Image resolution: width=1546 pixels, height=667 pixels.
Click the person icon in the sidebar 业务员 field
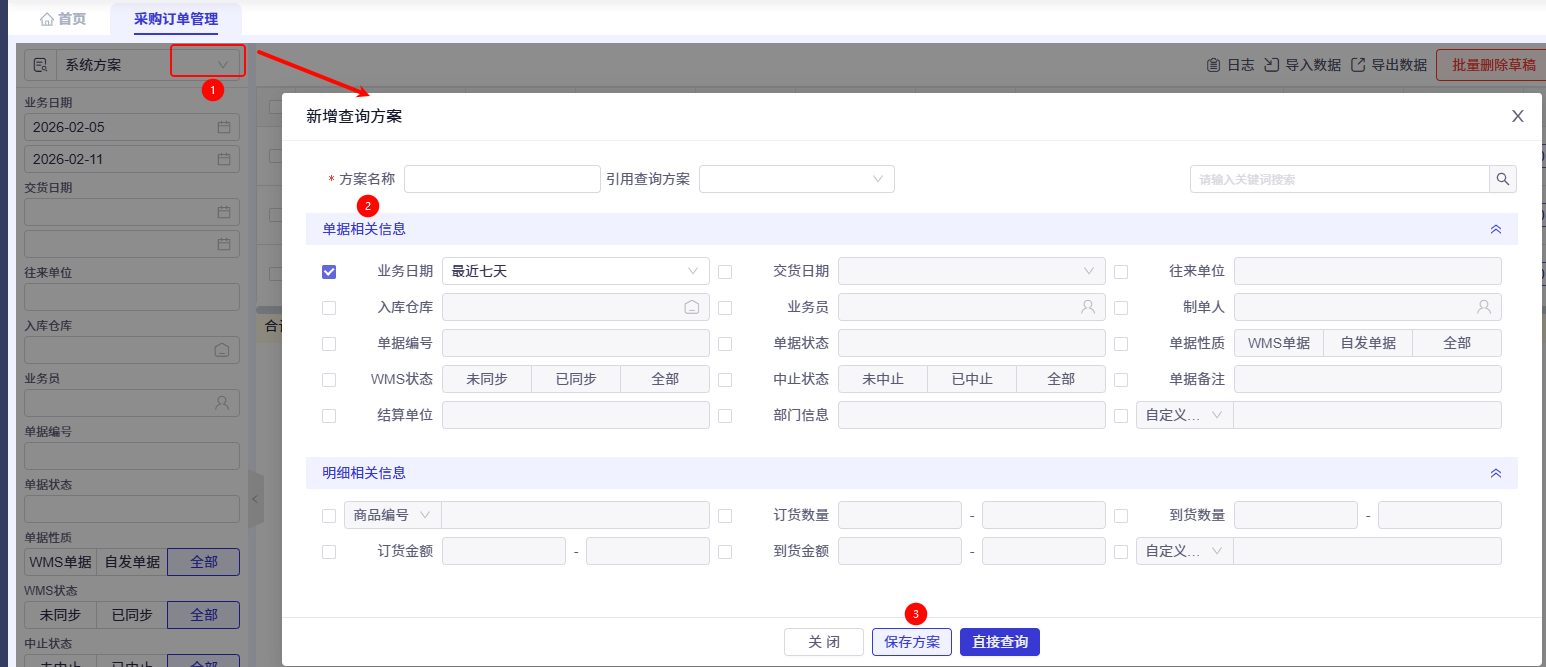[222, 403]
